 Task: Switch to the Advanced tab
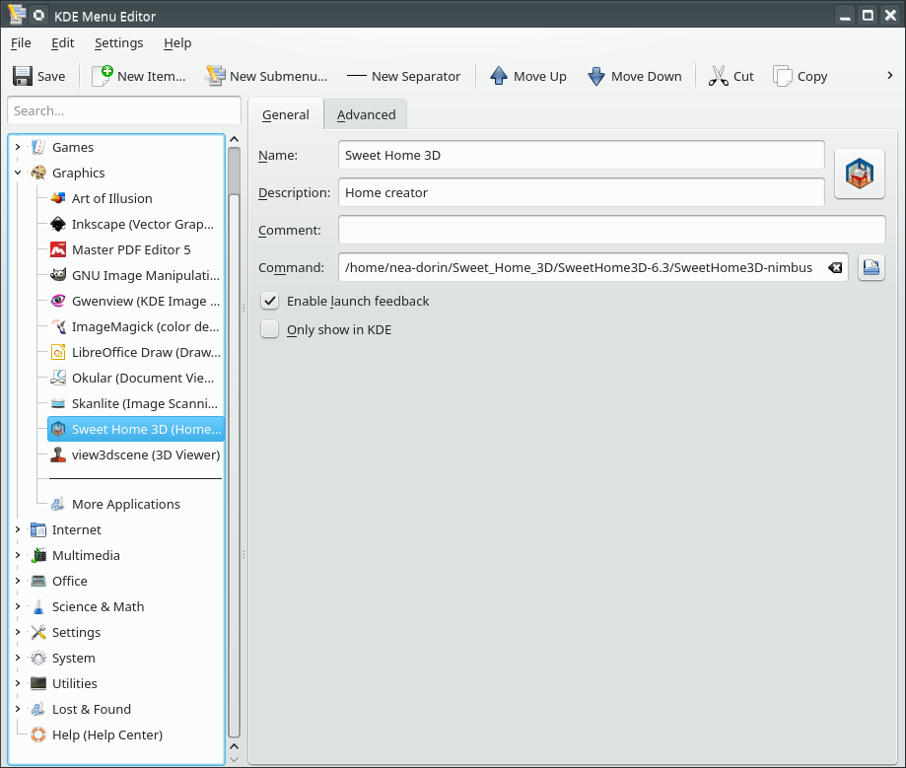[366, 114]
